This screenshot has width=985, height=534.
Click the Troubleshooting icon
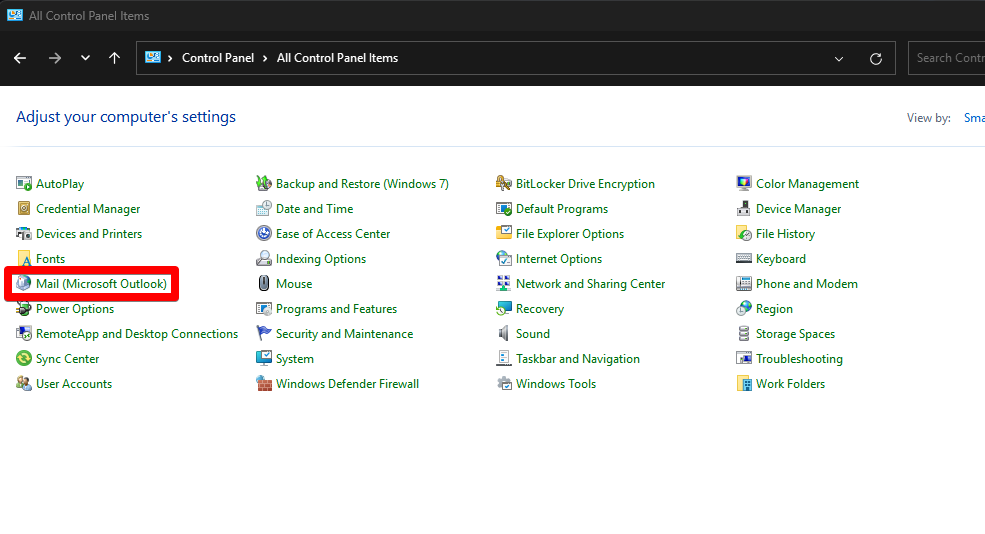click(744, 359)
